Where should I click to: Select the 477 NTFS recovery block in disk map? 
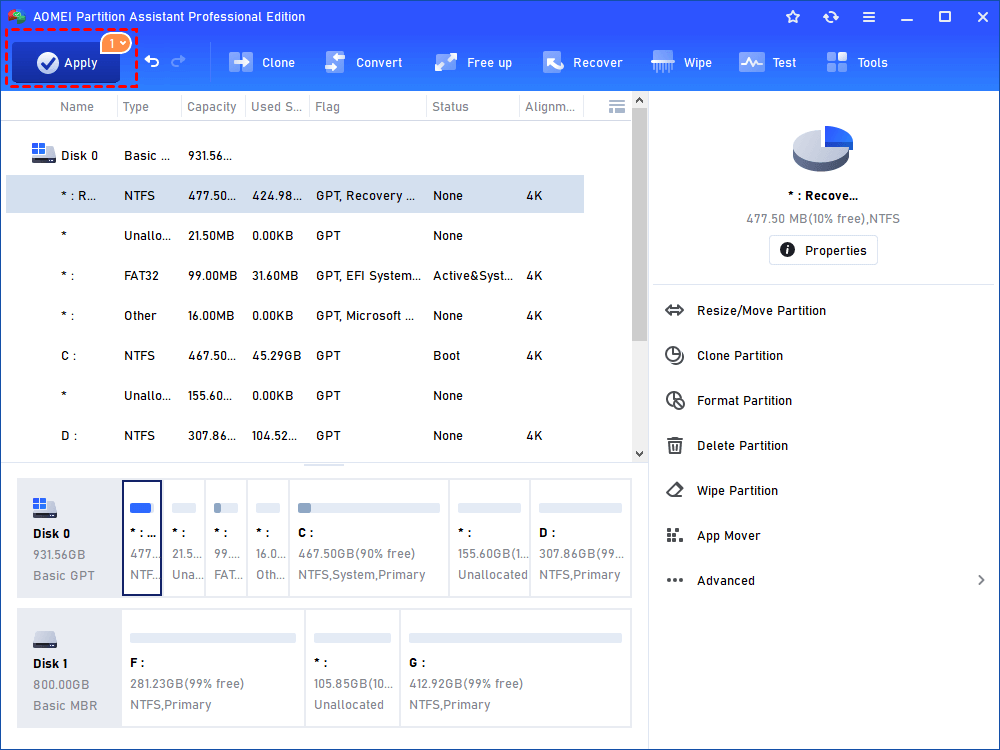(x=142, y=538)
